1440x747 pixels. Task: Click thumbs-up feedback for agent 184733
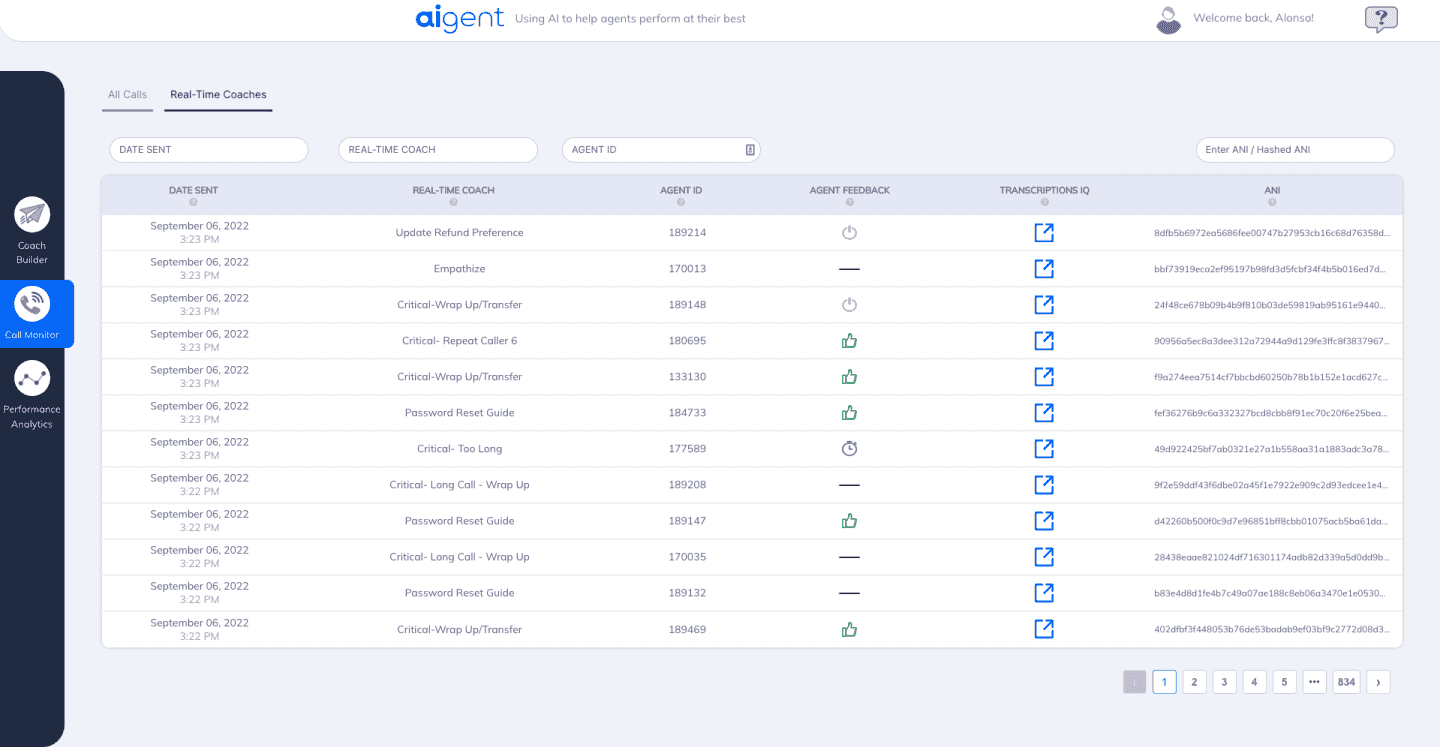pyautogui.click(x=849, y=413)
